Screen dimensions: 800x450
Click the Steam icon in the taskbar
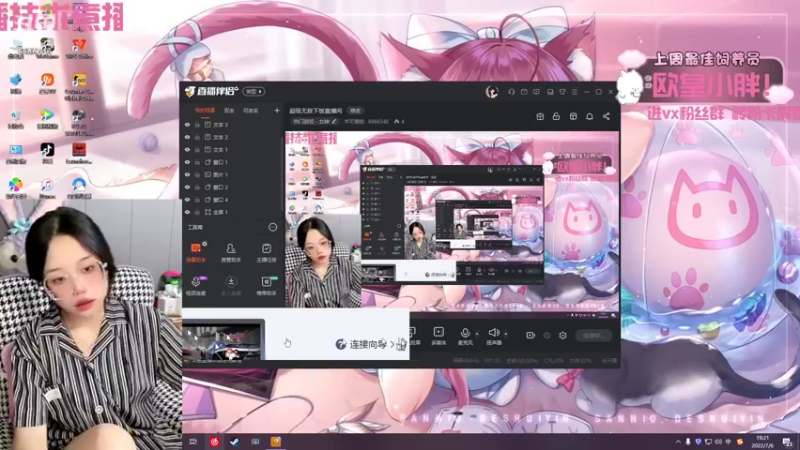(235, 442)
